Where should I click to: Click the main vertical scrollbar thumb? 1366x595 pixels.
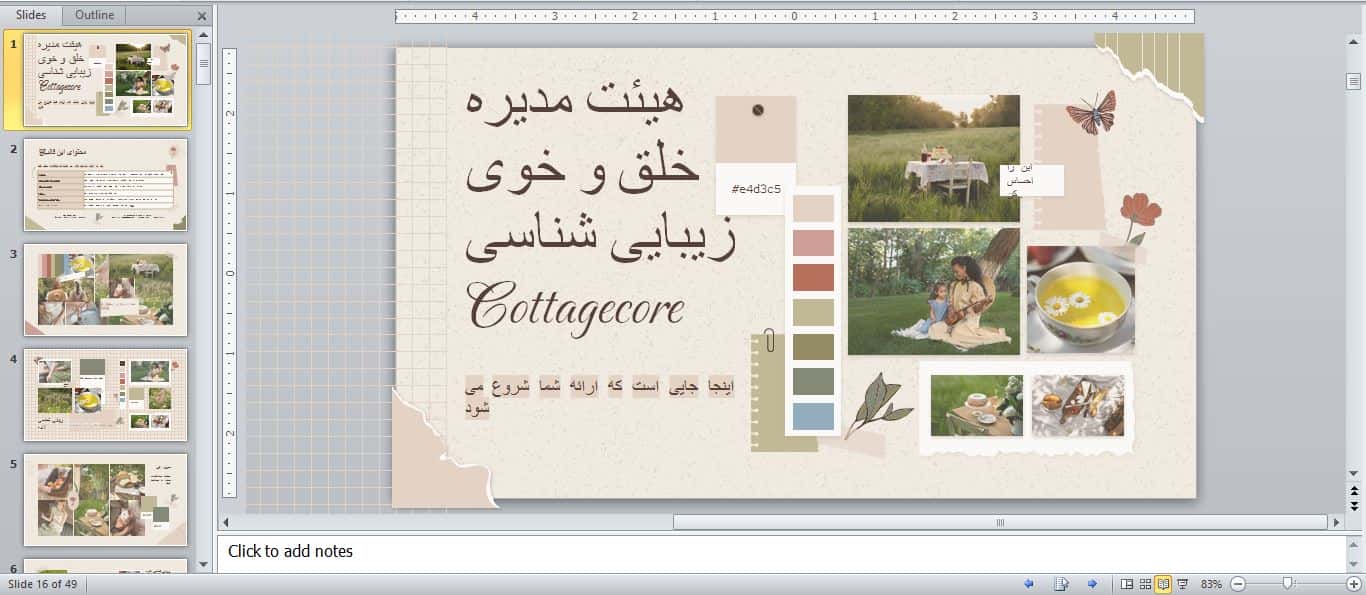pos(1354,82)
